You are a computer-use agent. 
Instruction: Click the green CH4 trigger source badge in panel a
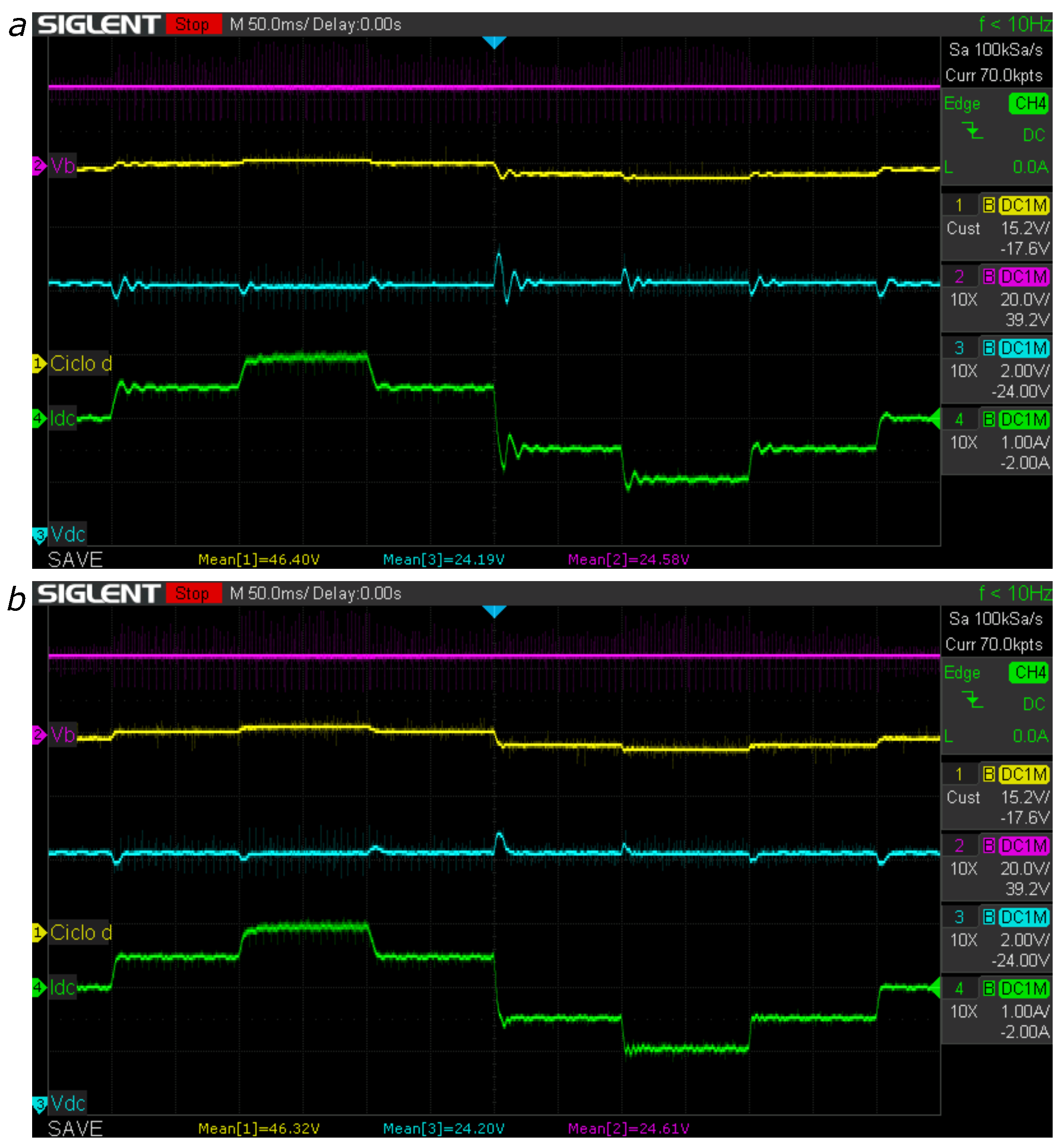click(1030, 103)
